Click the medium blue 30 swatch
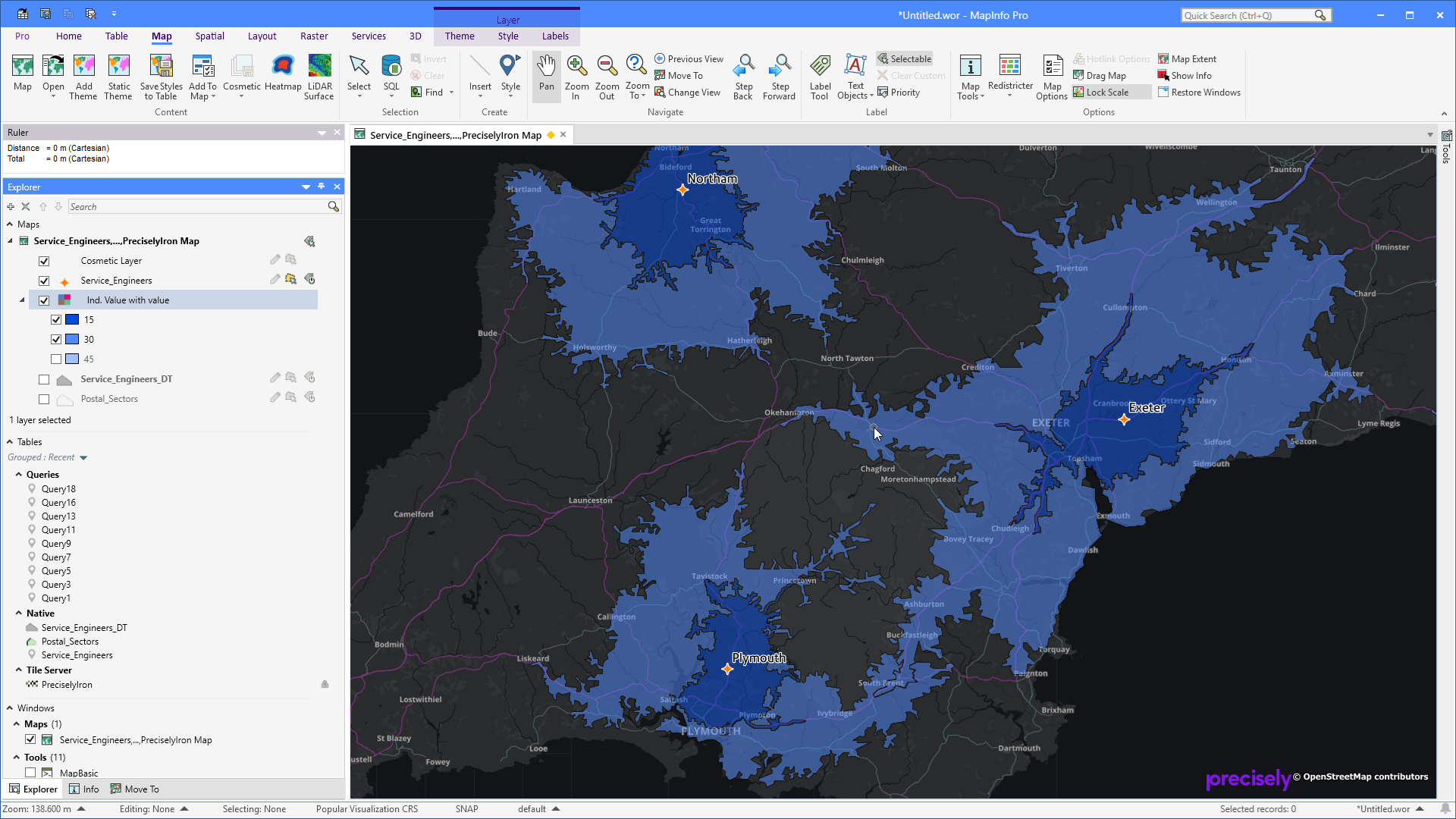This screenshot has width=1456, height=819. [72, 339]
